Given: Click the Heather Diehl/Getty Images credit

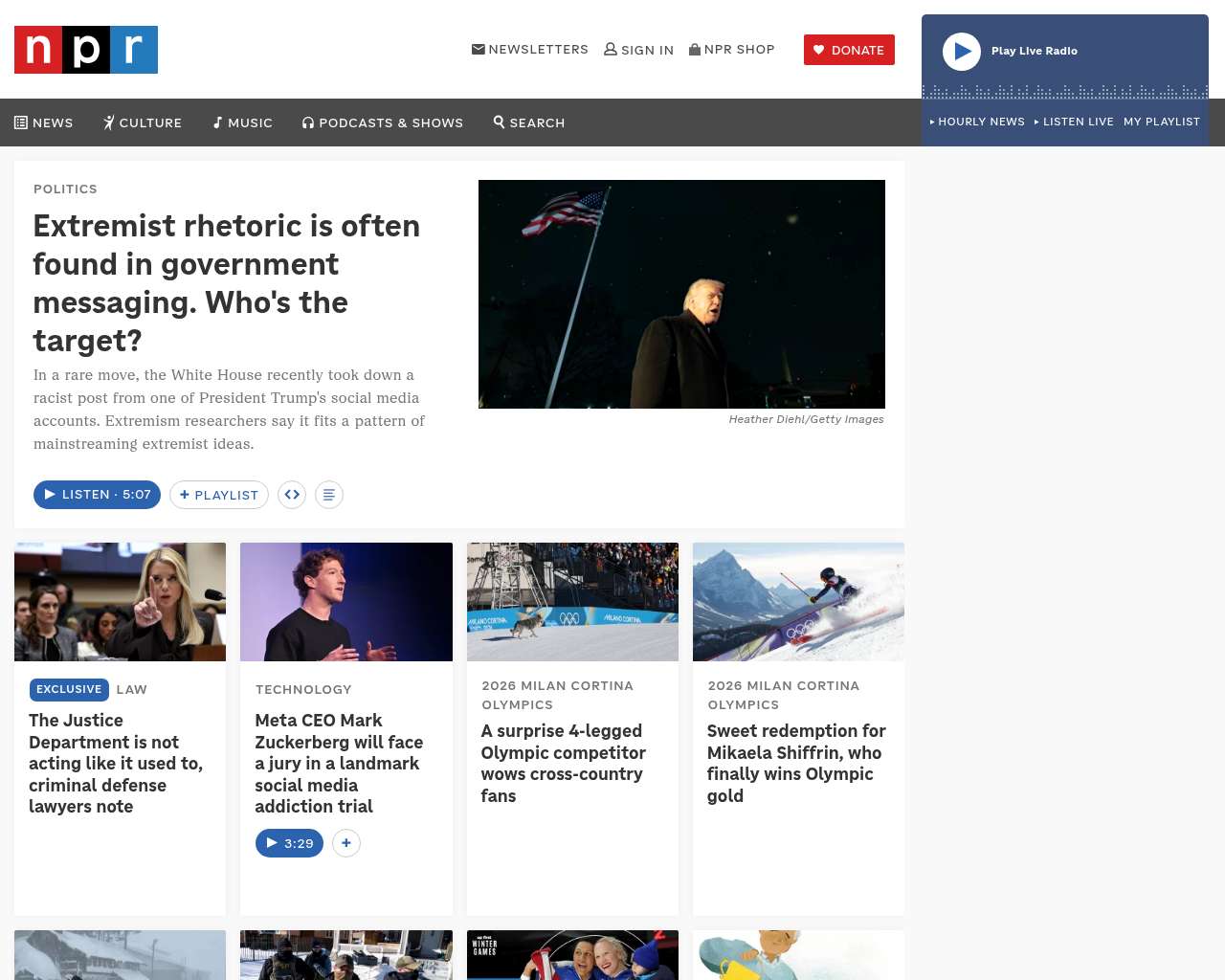Looking at the screenshot, I should click(806, 419).
